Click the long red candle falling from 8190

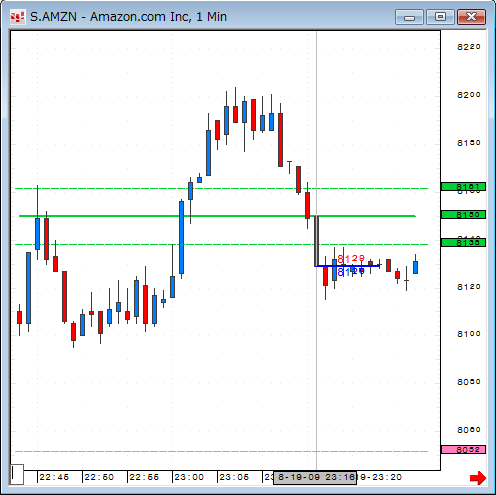[281, 140]
